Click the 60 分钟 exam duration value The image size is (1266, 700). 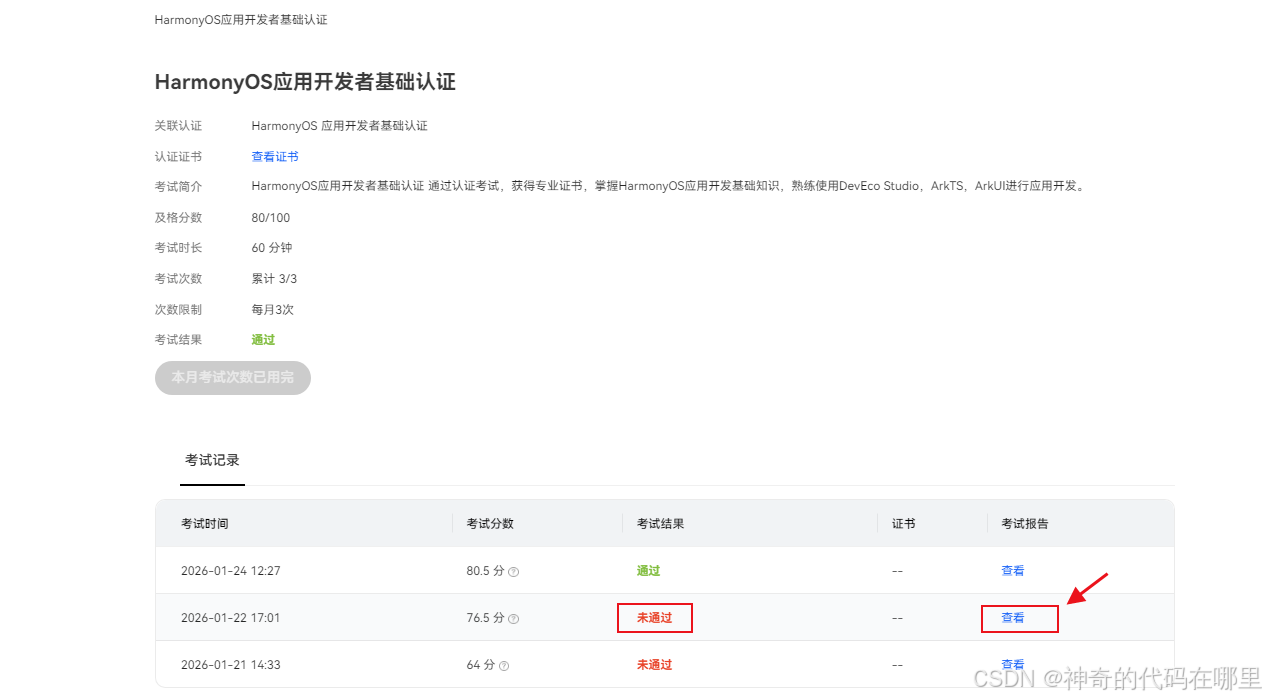[x=272, y=248]
